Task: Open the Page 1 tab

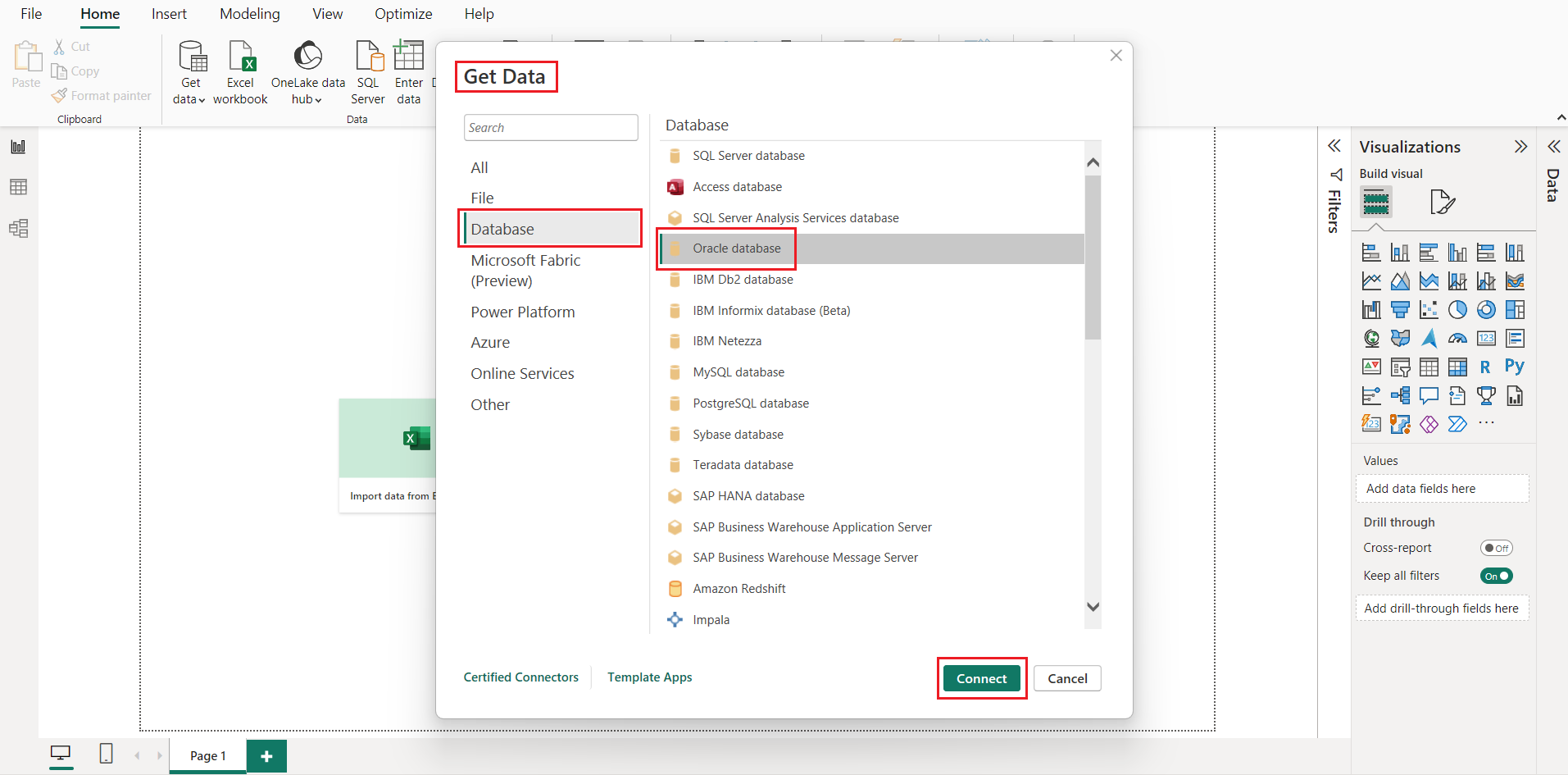Action: tap(208, 756)
